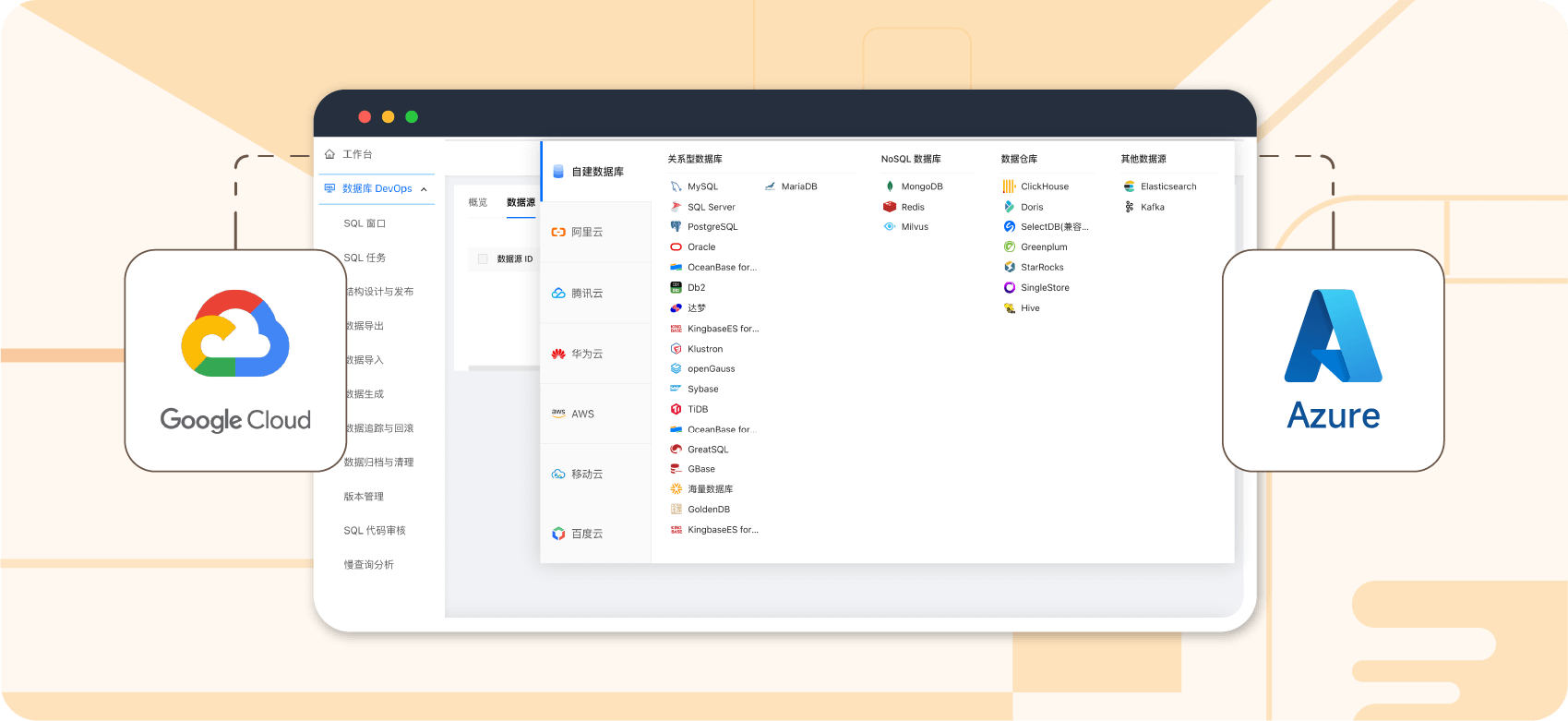Collapse the 数据库 DevOps menu chevron

[424, 189]
